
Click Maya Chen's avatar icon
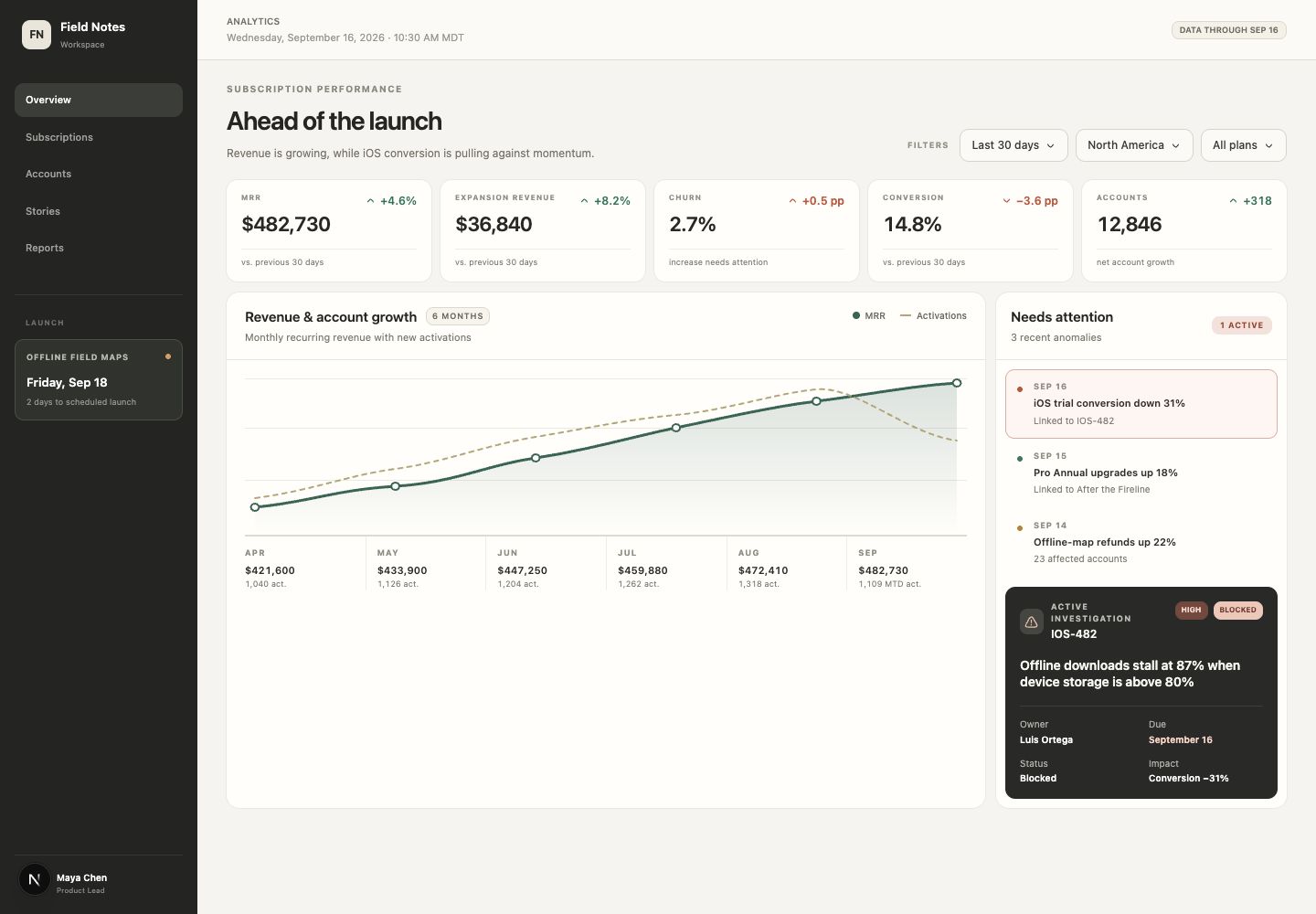[35, 879]
